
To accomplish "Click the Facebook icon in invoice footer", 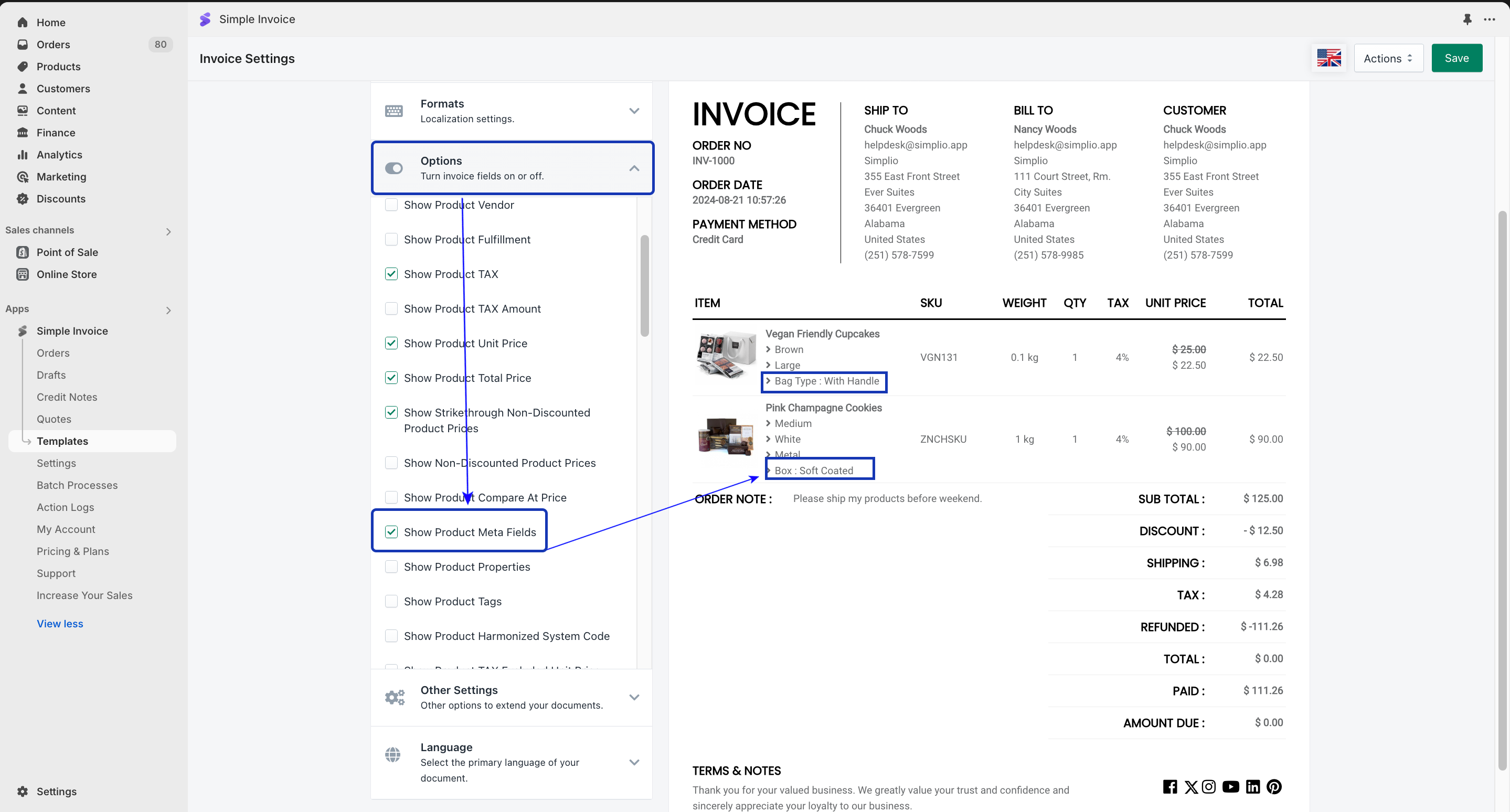I will [1169, 787].
